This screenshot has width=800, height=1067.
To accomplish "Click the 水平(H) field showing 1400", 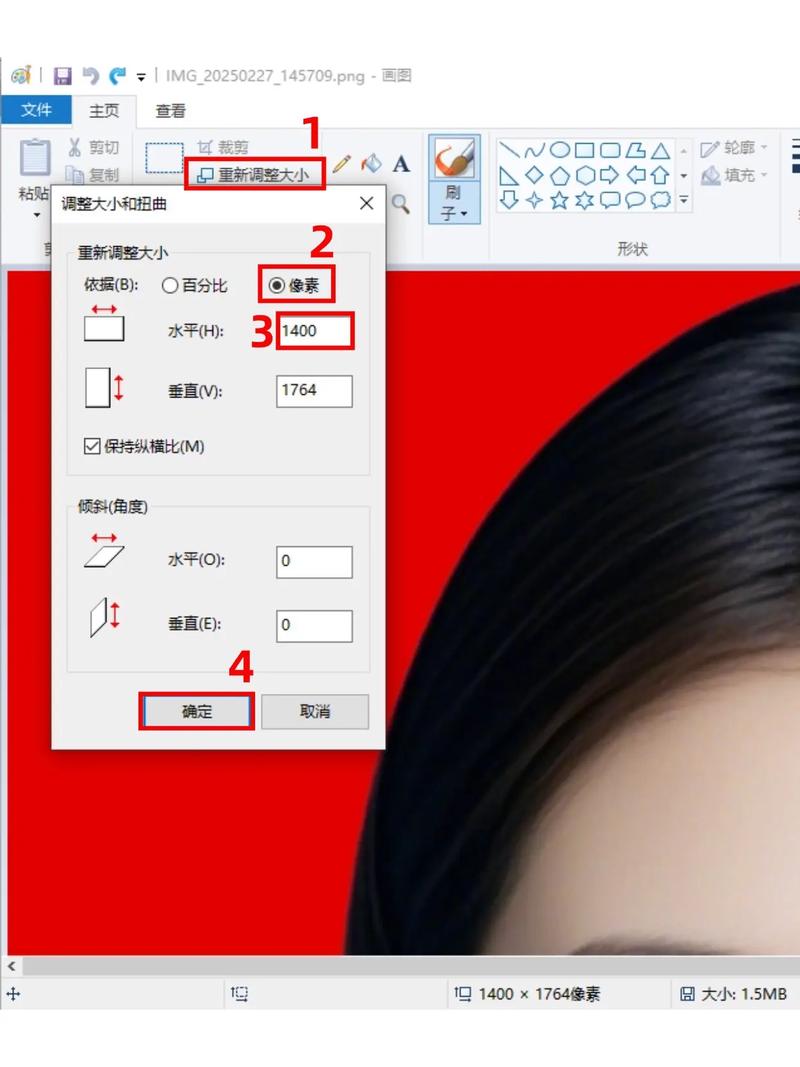I will click(314, 331).
